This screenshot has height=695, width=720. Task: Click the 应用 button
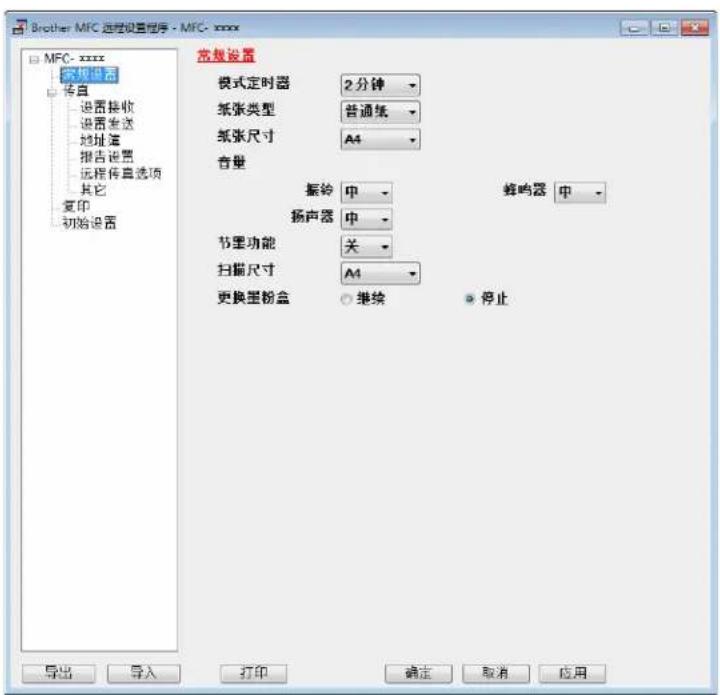[x=573, y=673]
